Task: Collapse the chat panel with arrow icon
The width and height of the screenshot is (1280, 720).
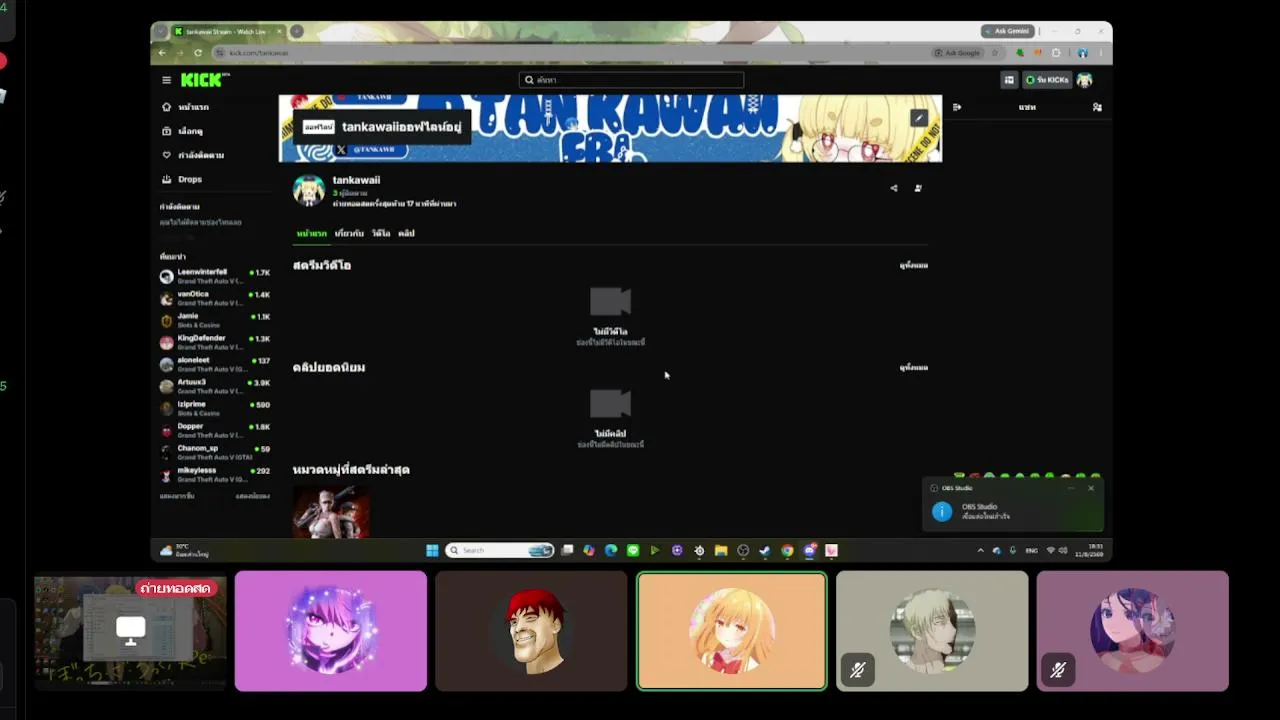Action: point(957,107)
